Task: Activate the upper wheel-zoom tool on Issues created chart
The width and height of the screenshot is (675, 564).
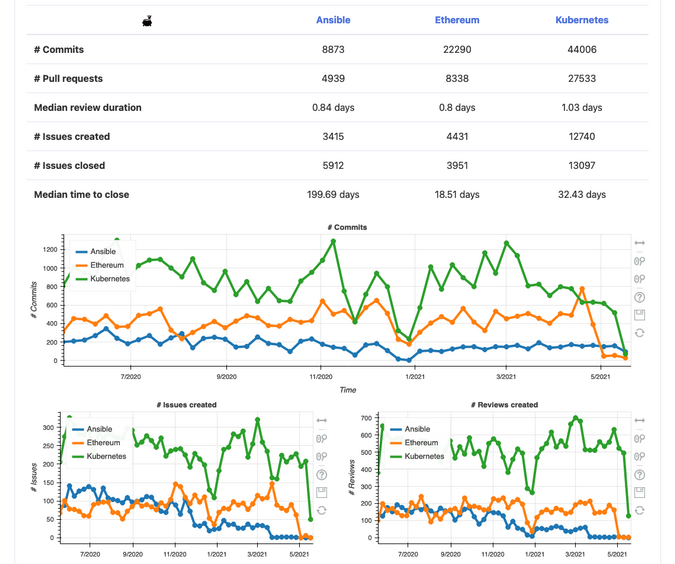Action: [322, 439]
